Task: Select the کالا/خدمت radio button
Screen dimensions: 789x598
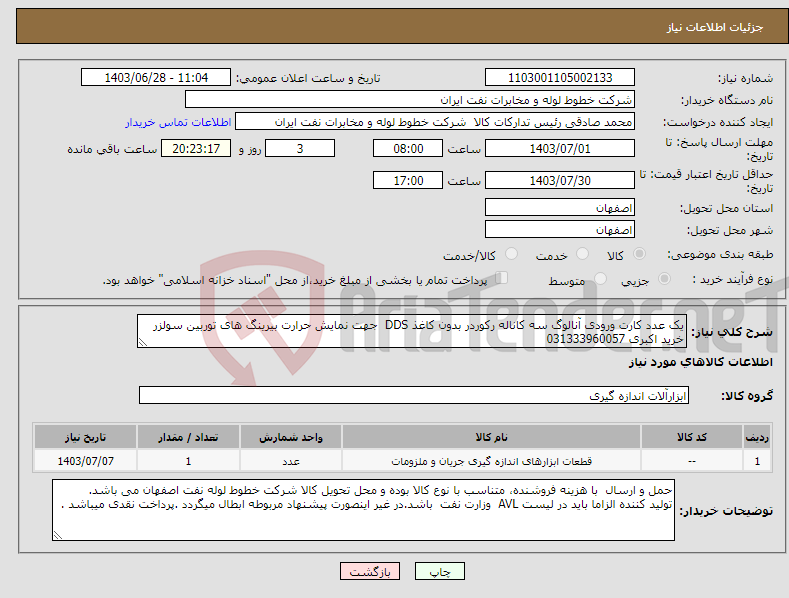Action: [511, 254]
